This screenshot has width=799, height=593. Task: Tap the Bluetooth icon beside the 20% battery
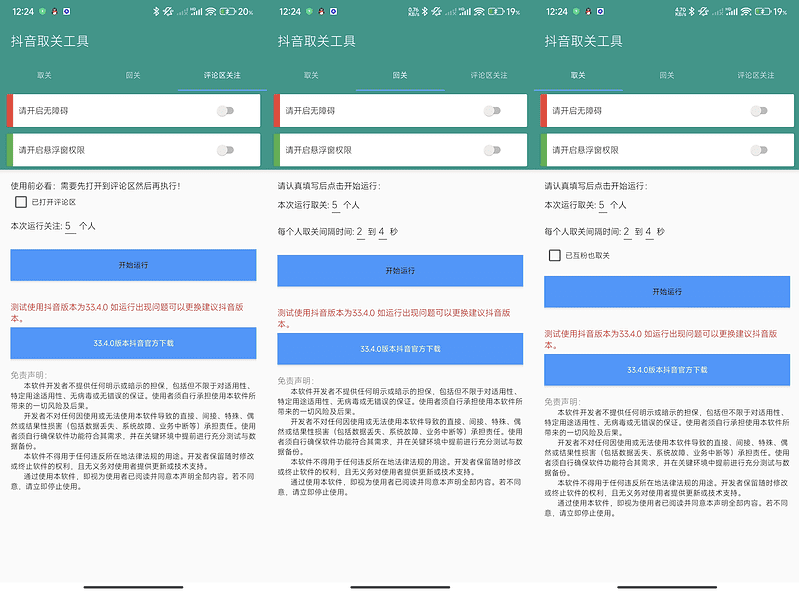coord(155,11)
